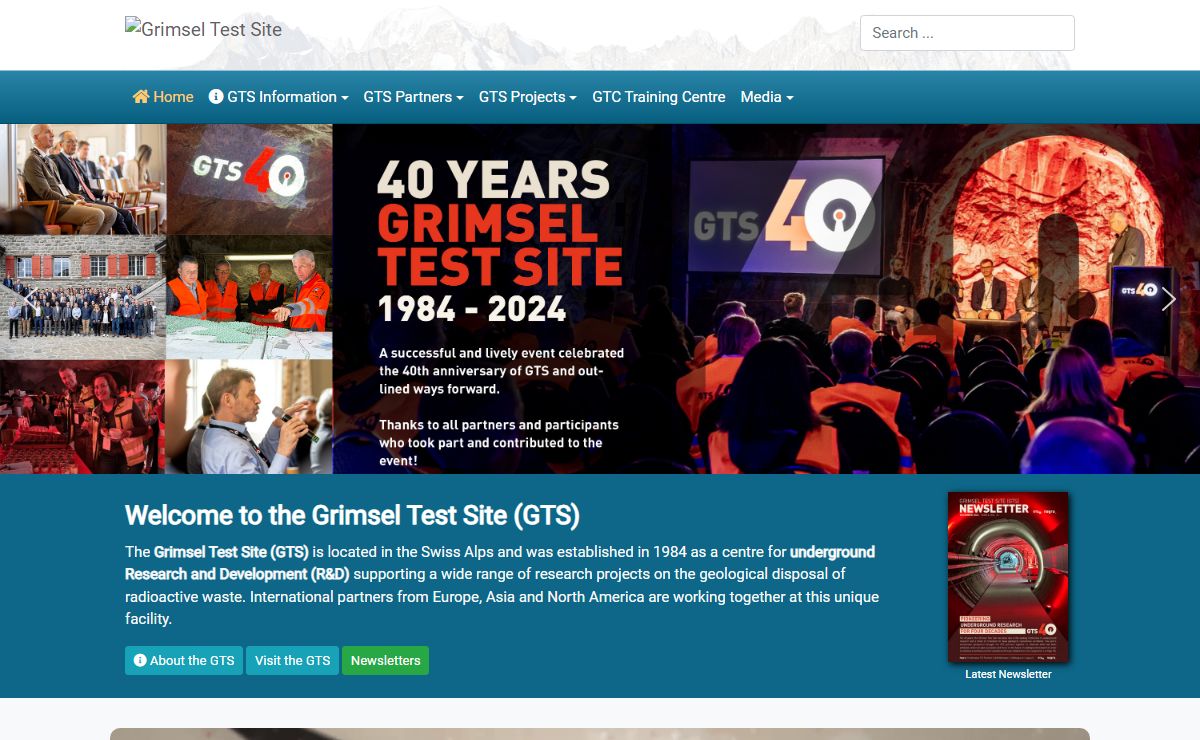1200x740 pixels.
Task: Show the next carousel slide
Action: (x=1168, y=299)
